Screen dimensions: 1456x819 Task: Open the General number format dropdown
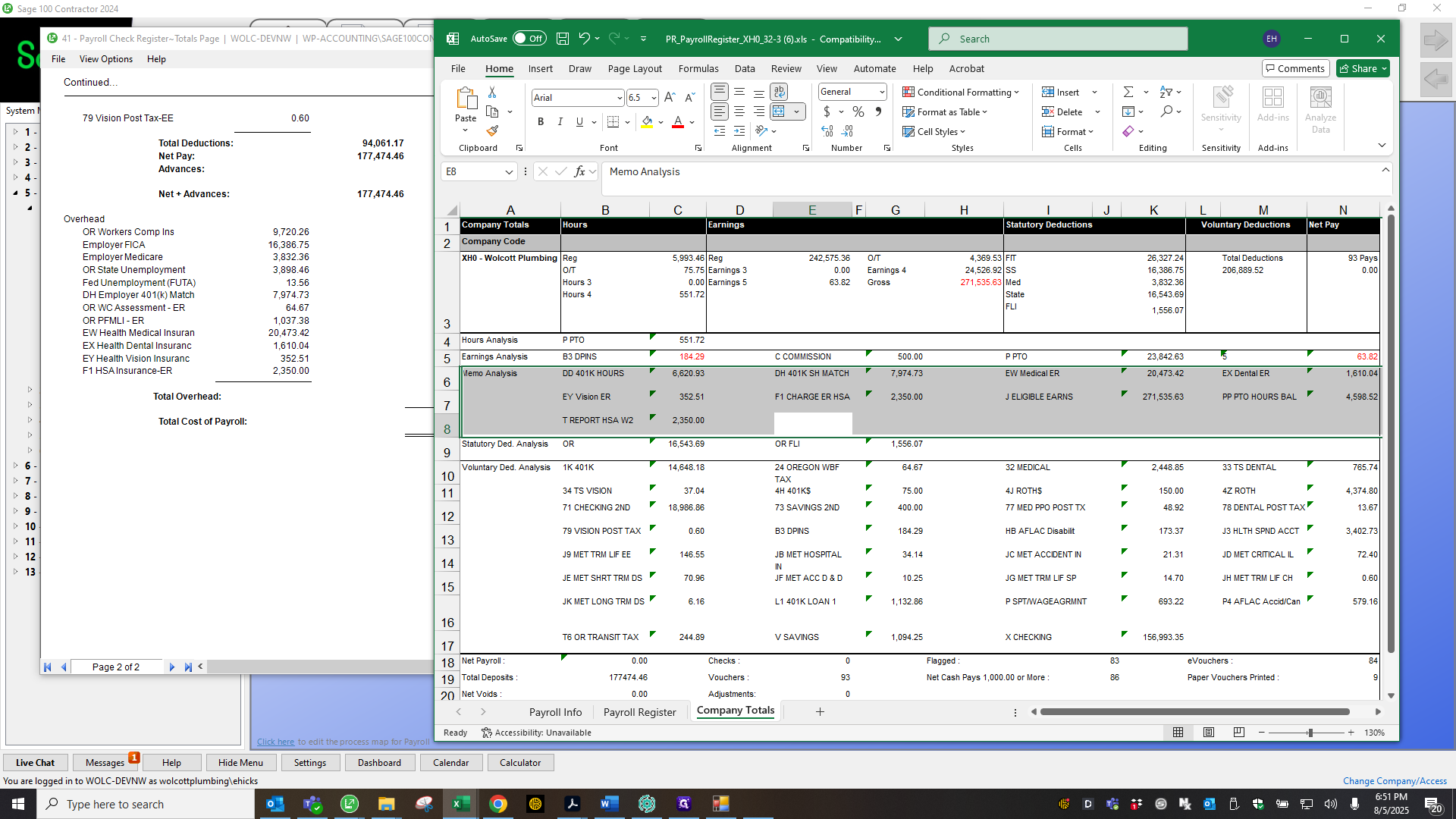coord(882,92)
